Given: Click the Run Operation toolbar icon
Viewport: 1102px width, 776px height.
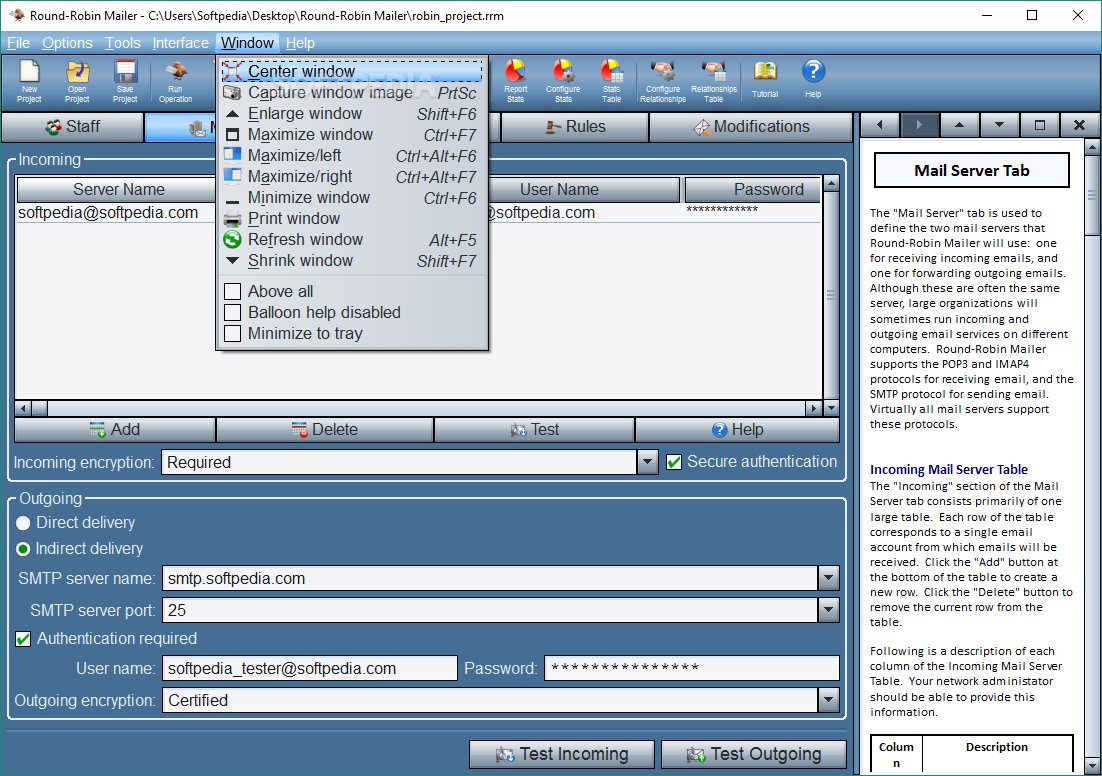Looking at the screenshot, I should tap(176, 82).
